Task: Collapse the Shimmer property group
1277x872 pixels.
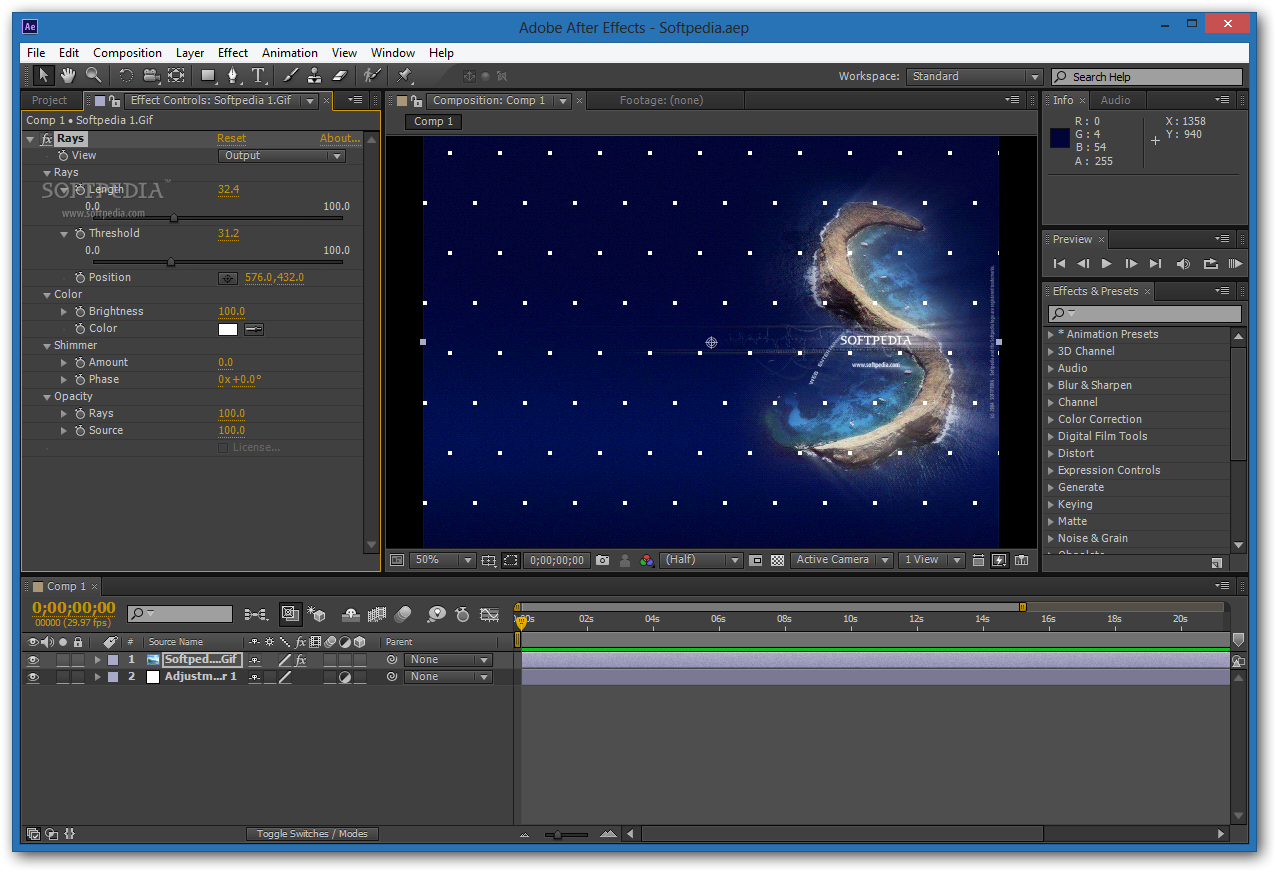Action: click(47, 345)
